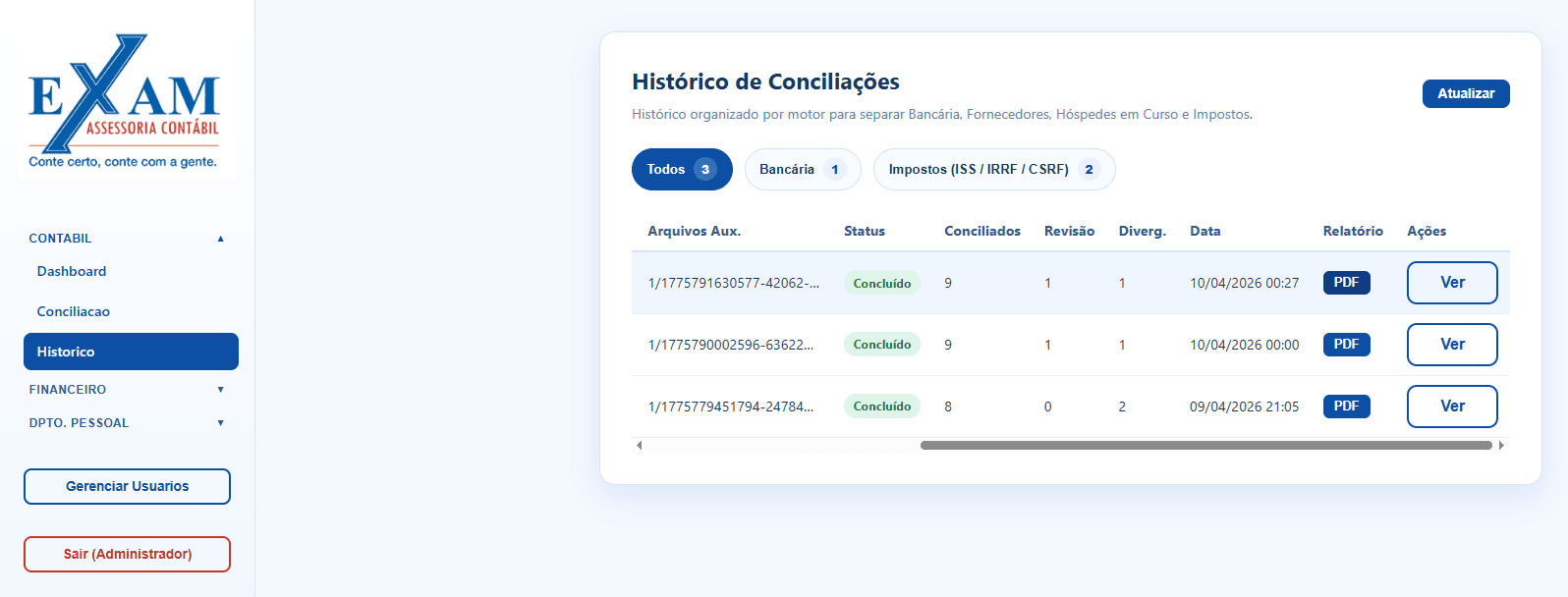This screenshot has width=1568, height=597.
Task: Click the Revisão column header
Action: (x=1069, y=231)
